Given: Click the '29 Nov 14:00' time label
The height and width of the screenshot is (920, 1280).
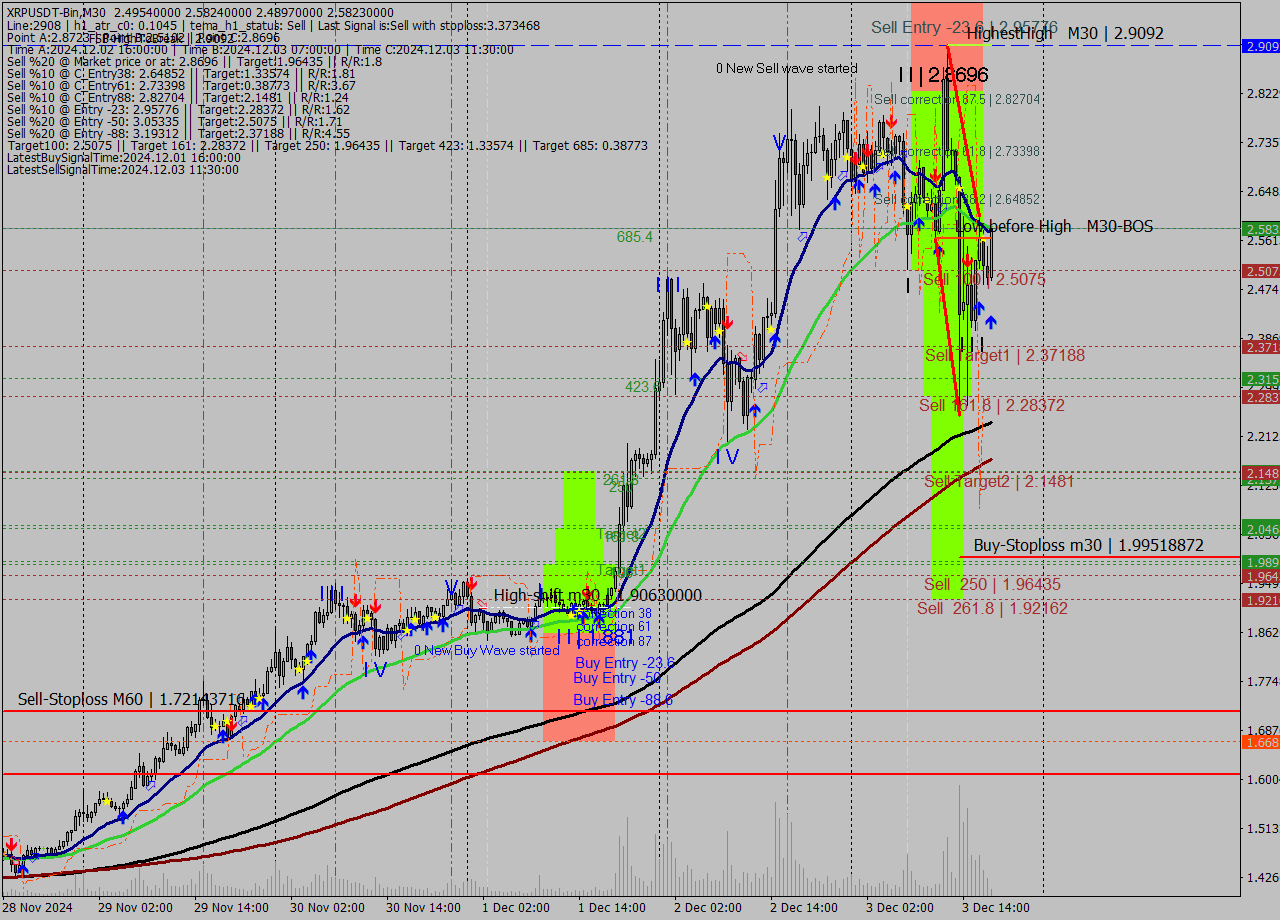Looking at the screenshot, I should (x=229, y=908).
